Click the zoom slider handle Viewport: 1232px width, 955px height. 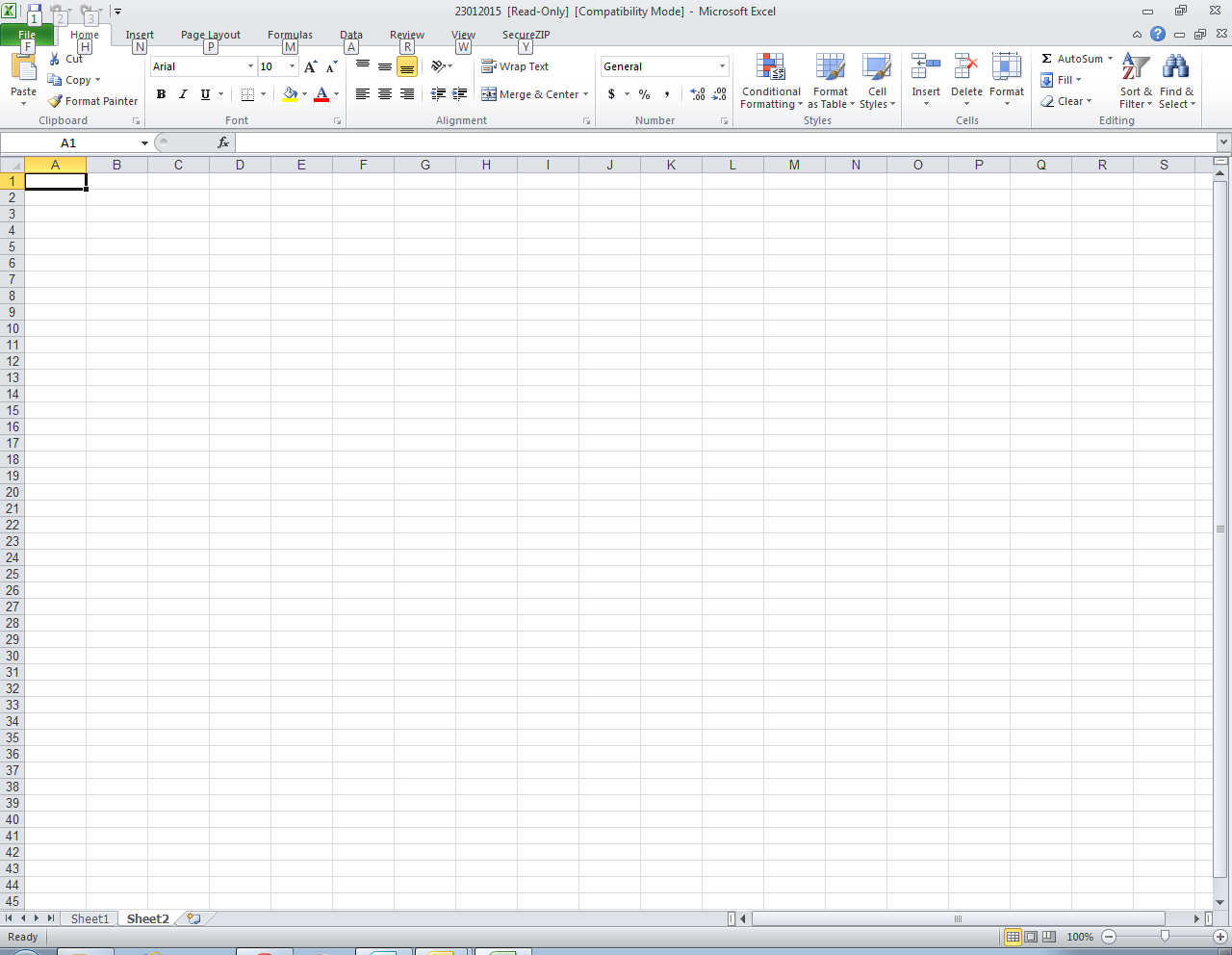1165,936
